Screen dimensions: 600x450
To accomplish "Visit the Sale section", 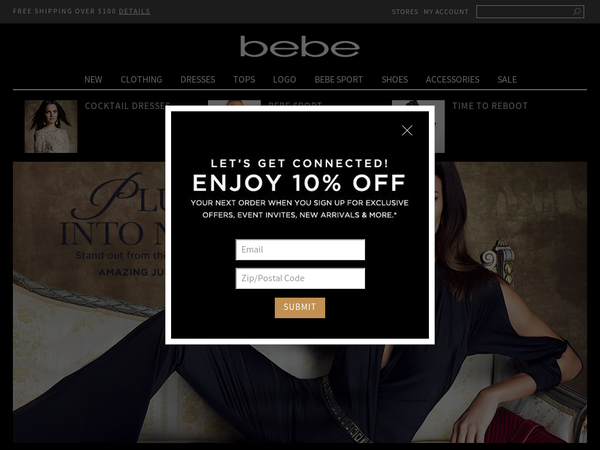I will tap(507, 80).
